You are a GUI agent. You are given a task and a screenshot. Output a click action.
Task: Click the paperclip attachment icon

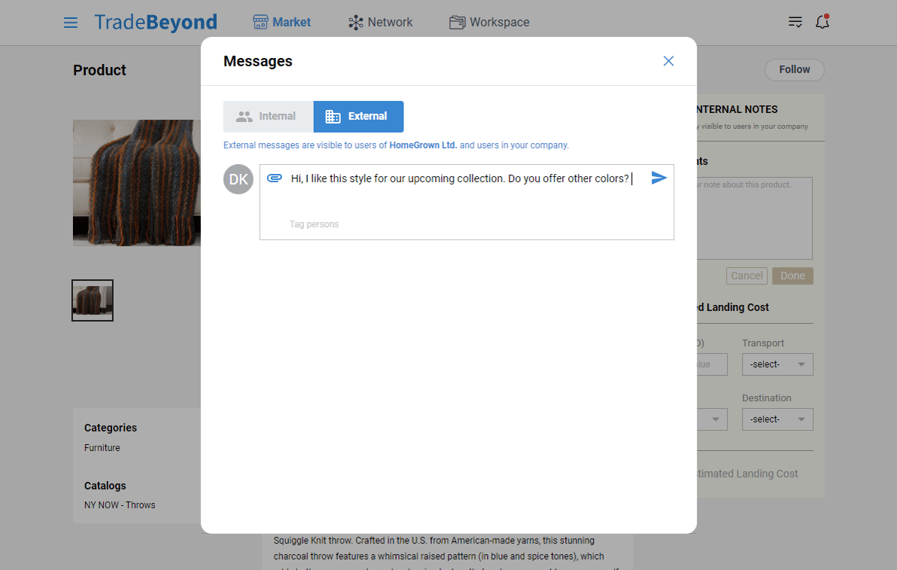[274, 179]
